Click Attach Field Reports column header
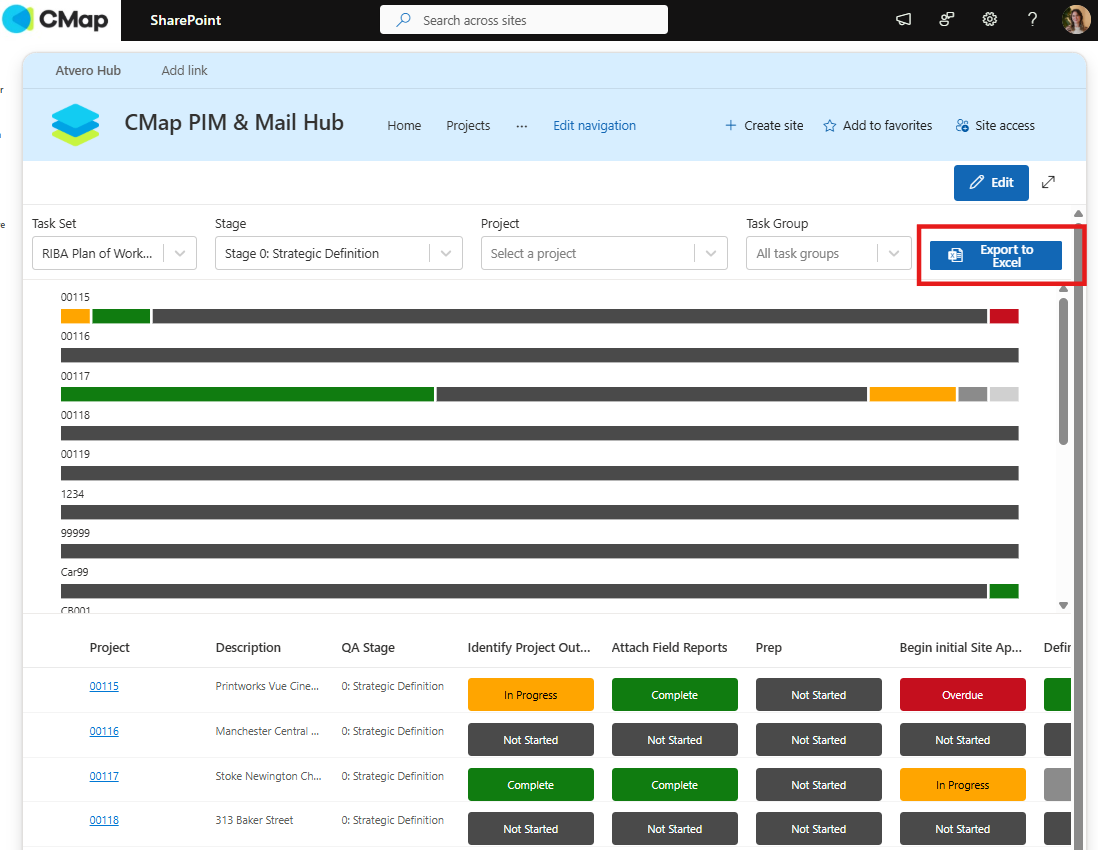The width and height of the screenshot is (1098, 850). [x=669, y=648]
